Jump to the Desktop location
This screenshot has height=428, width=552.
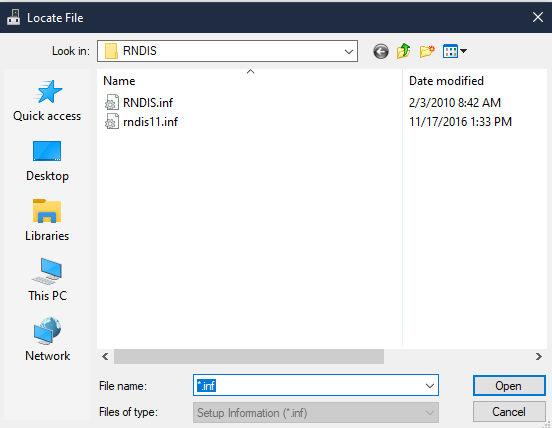pos(47,161)
